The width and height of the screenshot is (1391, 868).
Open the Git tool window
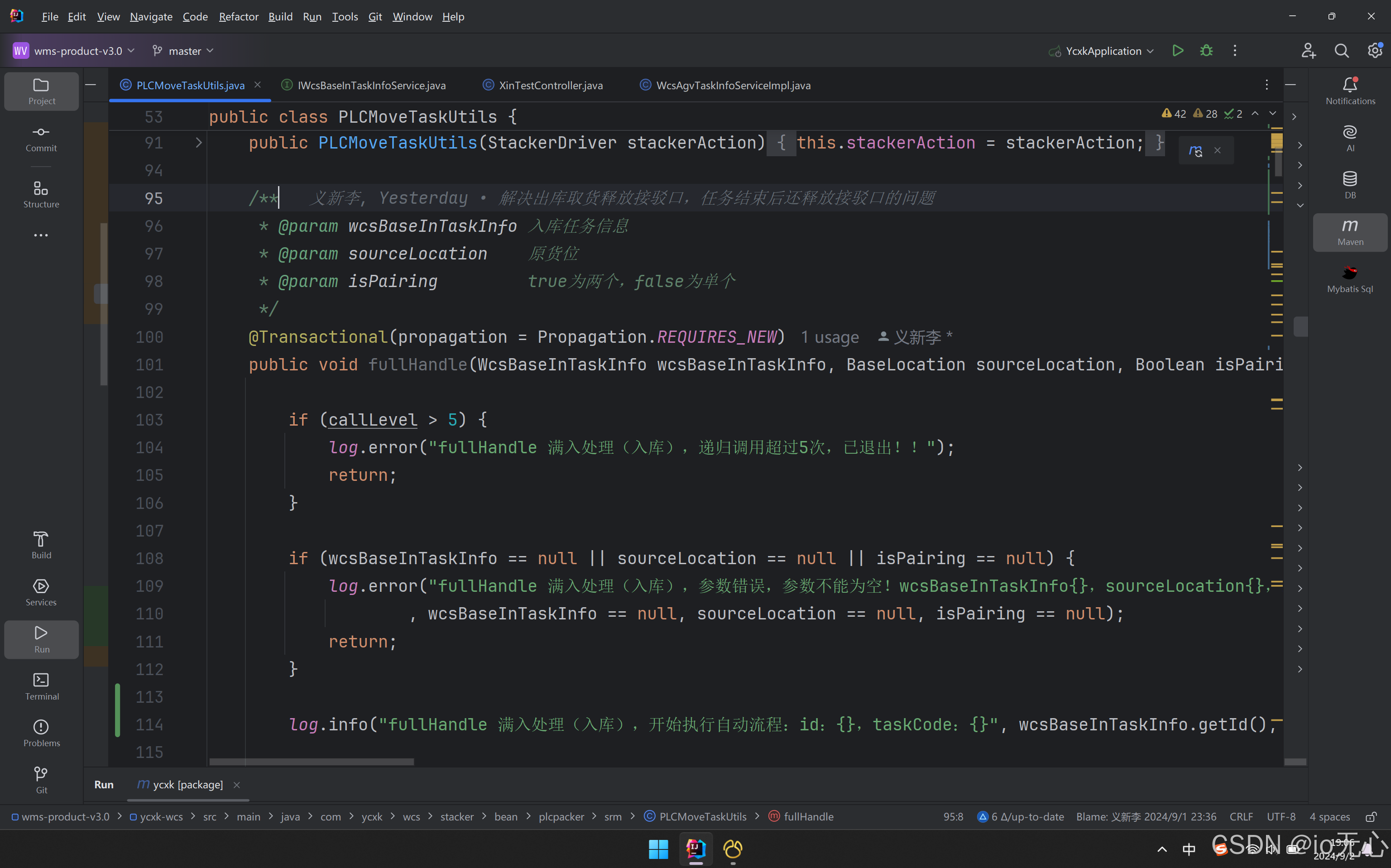pos(41,780)
